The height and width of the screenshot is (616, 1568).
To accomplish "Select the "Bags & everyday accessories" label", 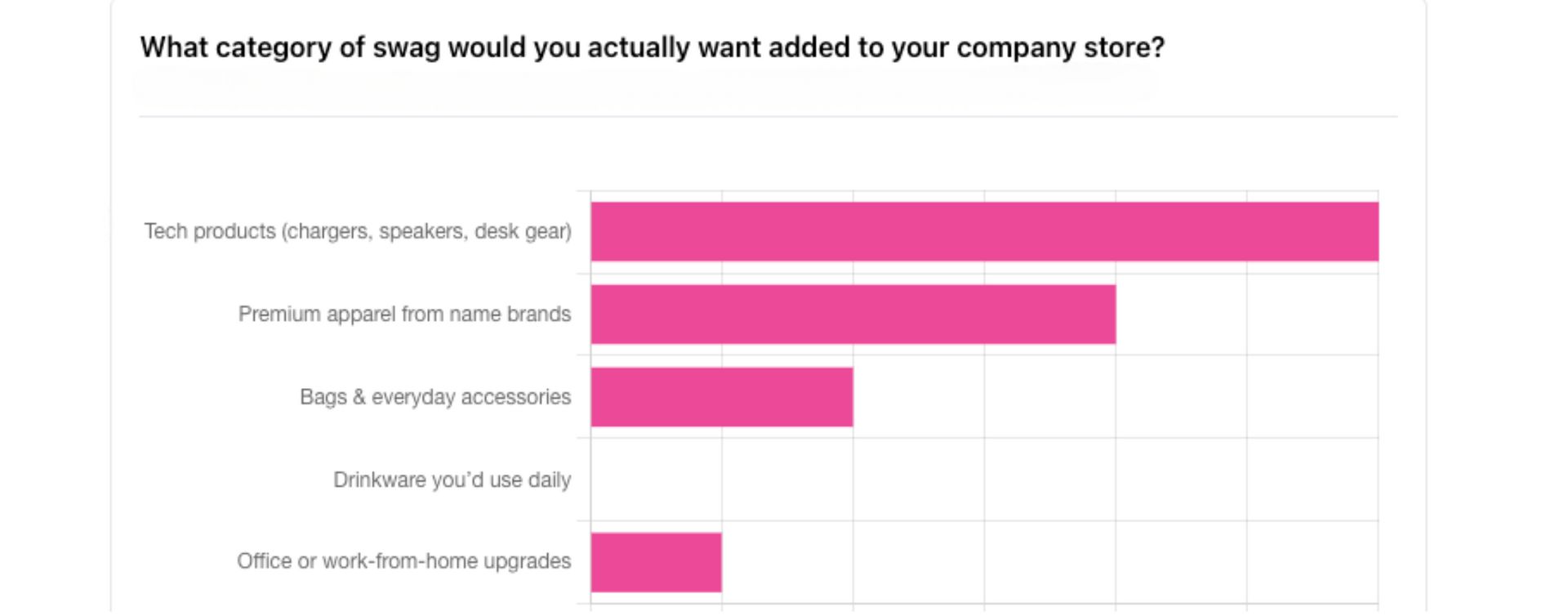I will 435,397.
